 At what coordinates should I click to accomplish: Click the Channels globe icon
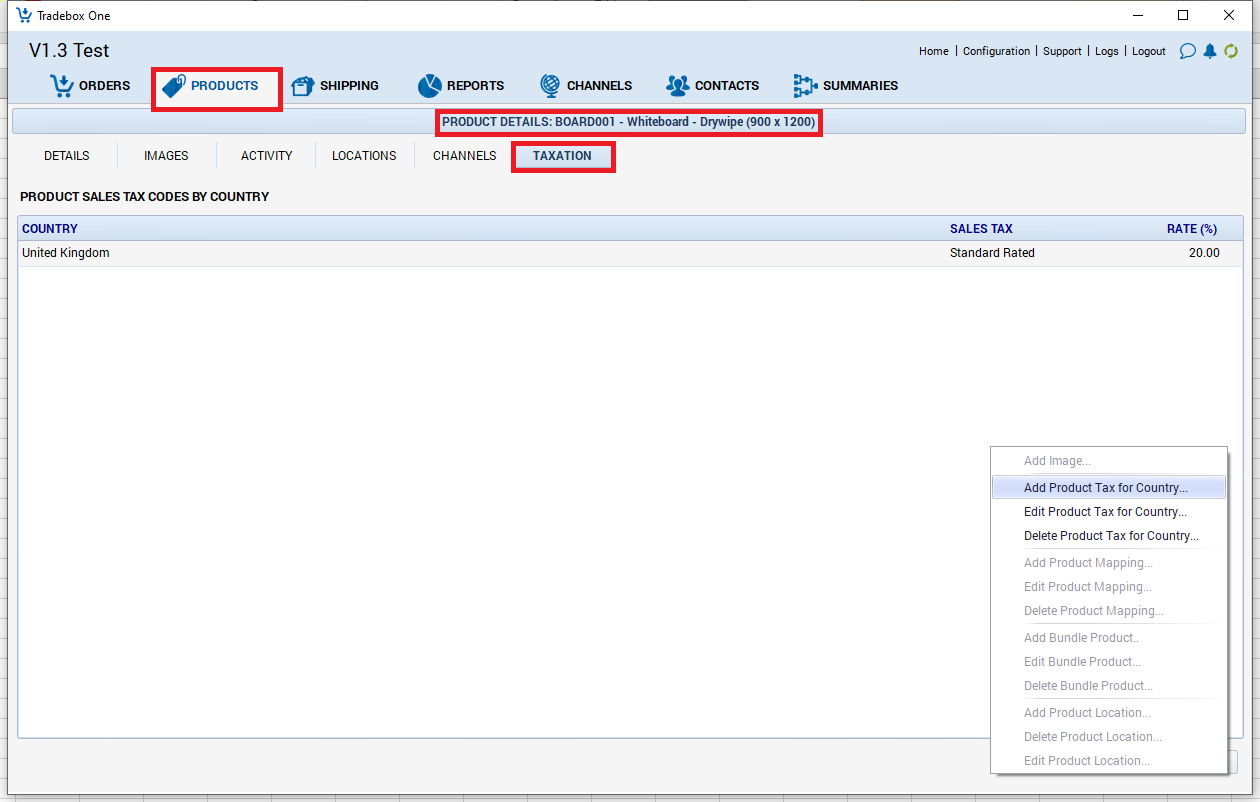(x=550, y=86)
